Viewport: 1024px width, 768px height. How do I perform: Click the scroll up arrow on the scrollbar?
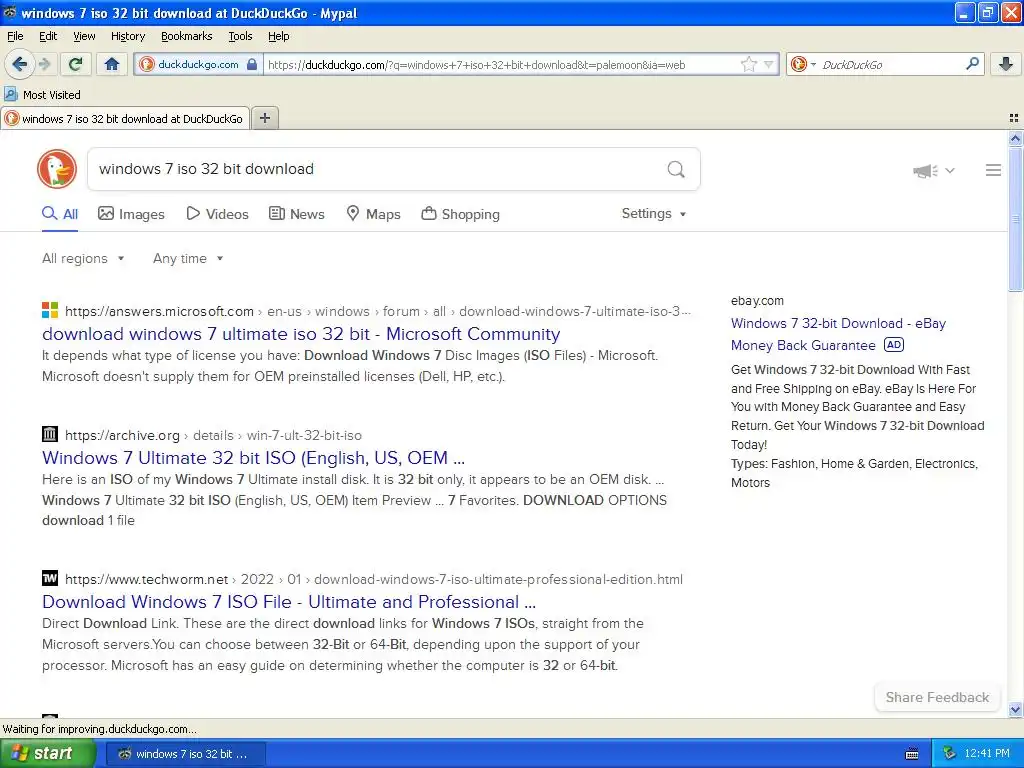point(1015,138)
